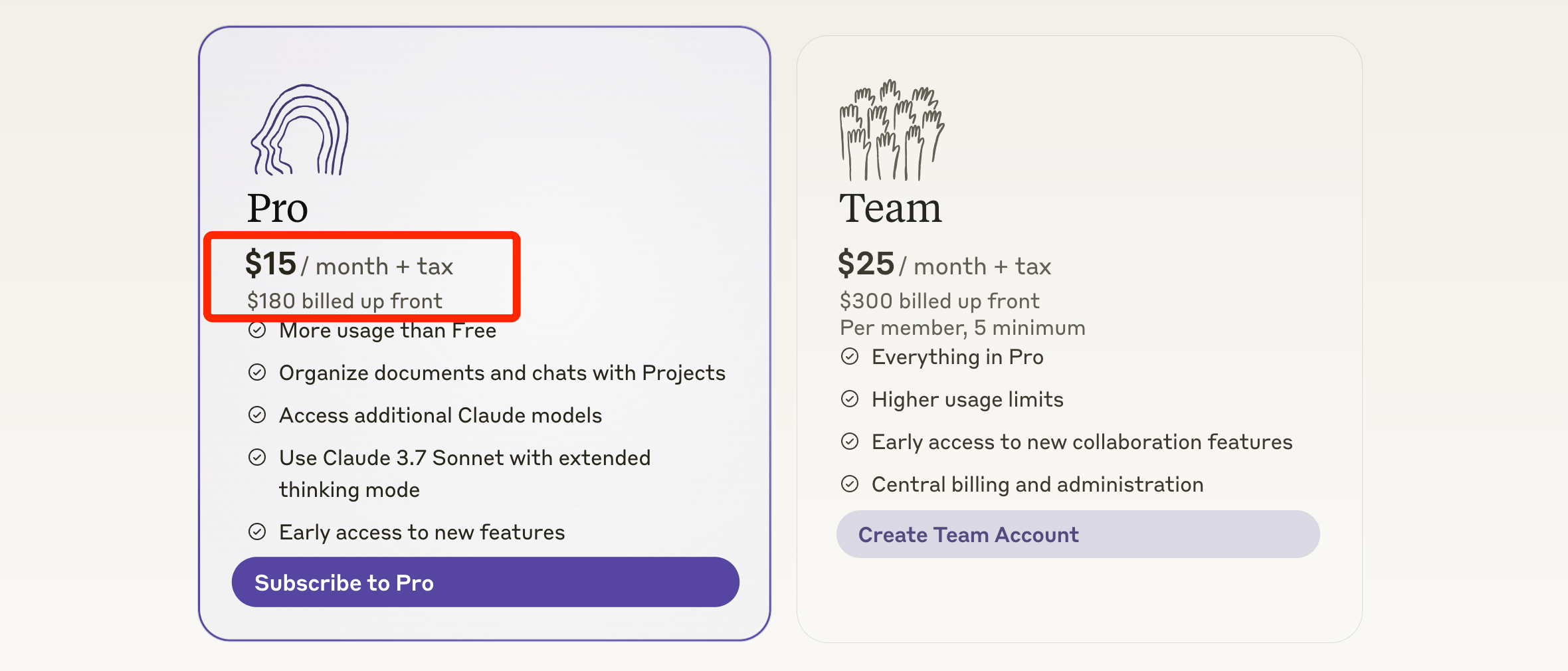1568x671 pixels.
Task: Click checkmark beside Use Claude 3.7 Sonnet
Action: 257,458
